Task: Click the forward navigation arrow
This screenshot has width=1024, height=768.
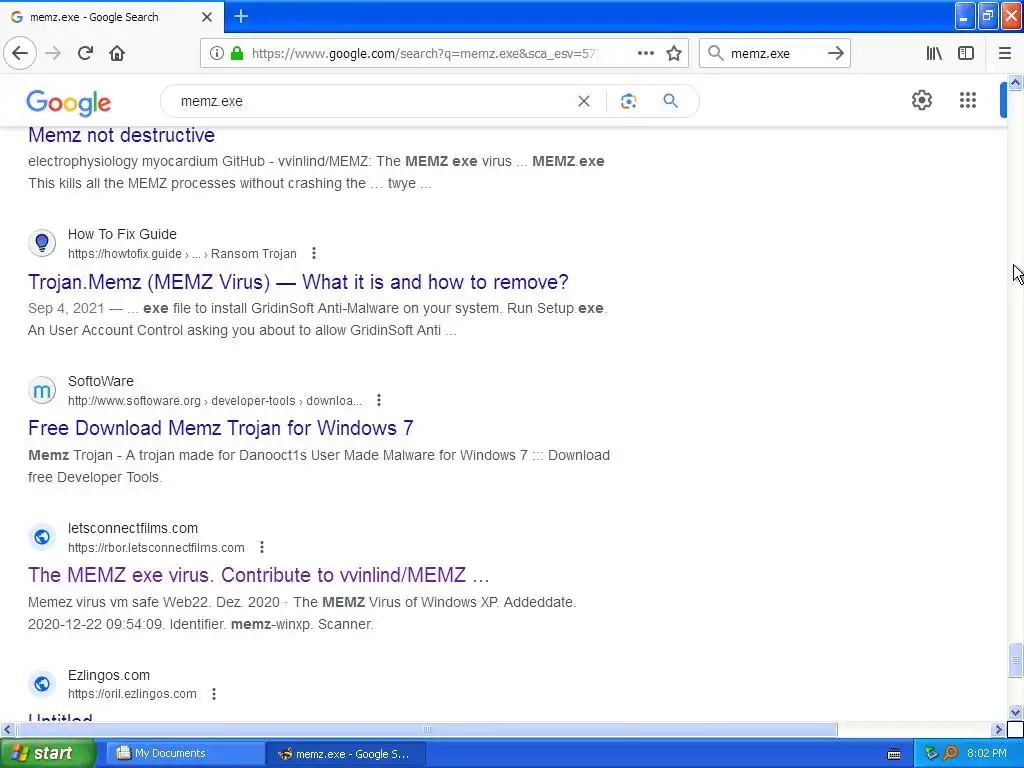Action: (53, 53)
